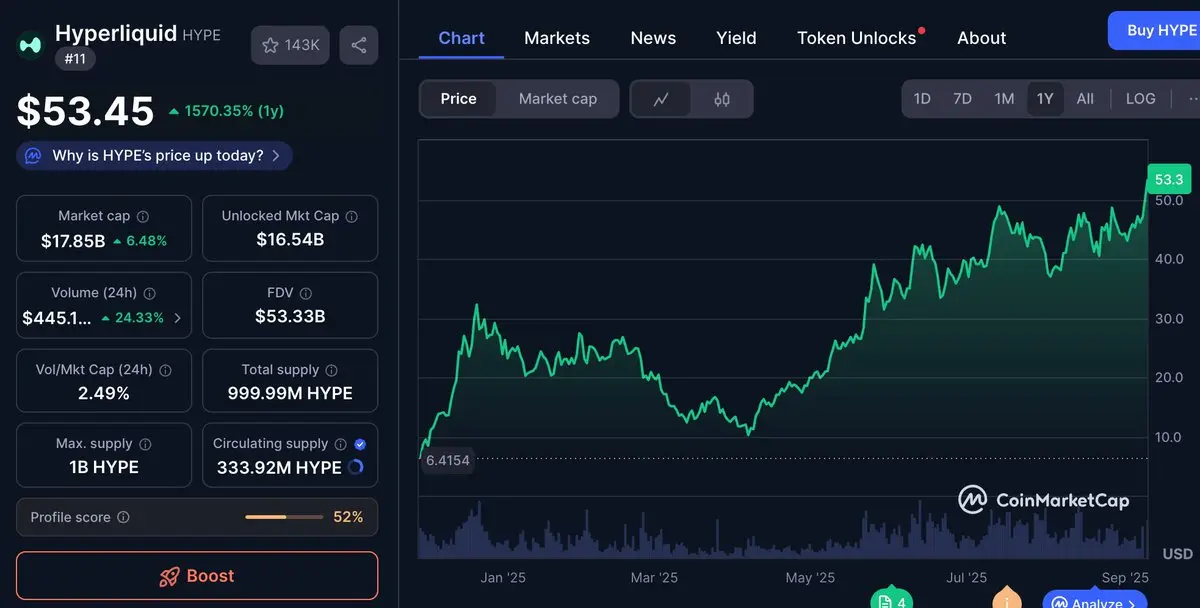Click the Analyze button
Screen dimensions: 1200x608
point(1094,600)
